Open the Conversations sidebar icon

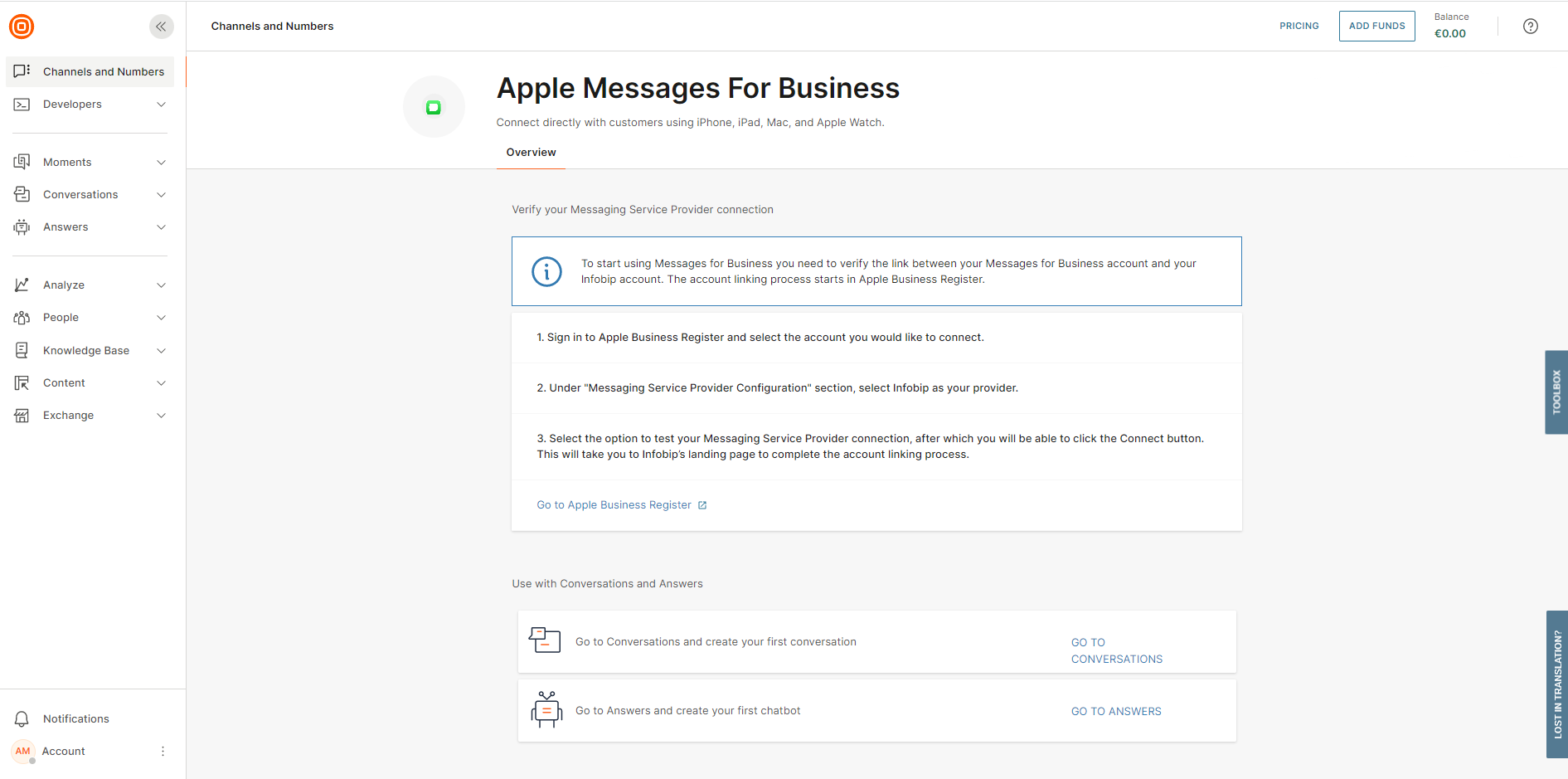click(22, 194)
